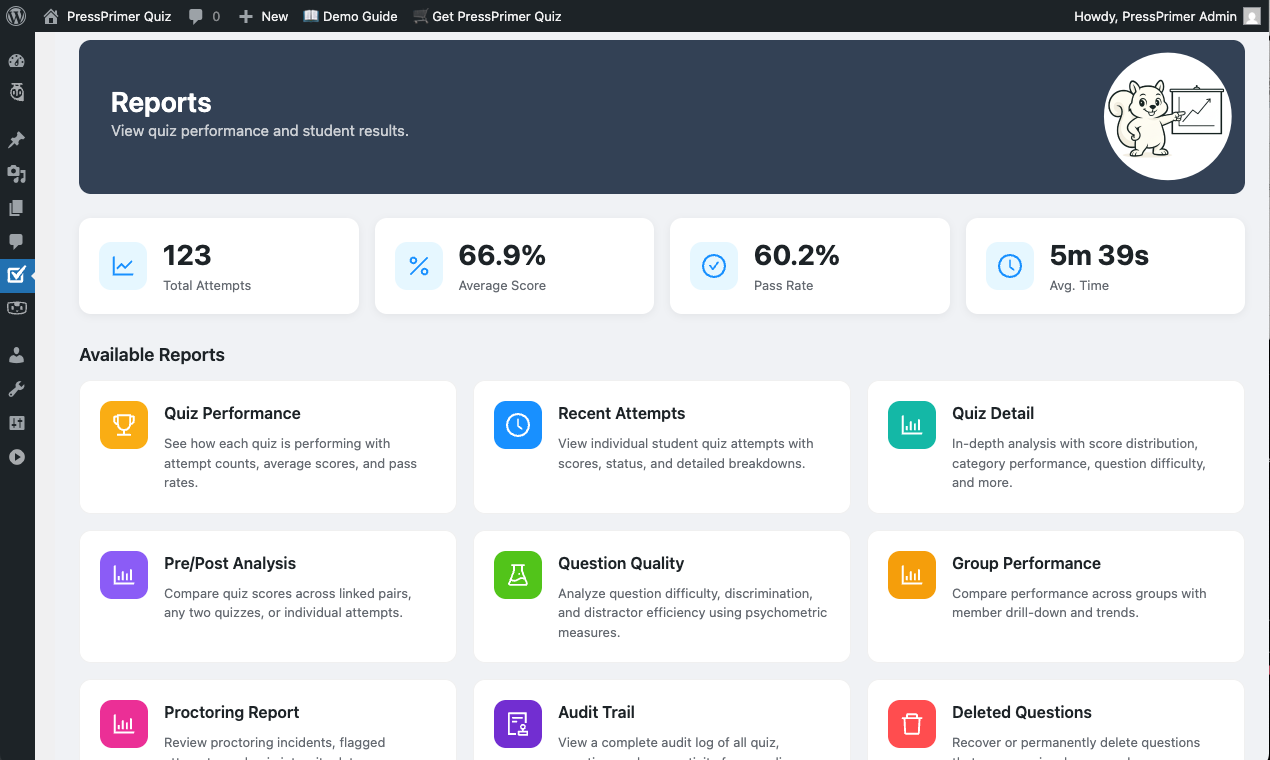Open the Quiz Detail report title
The image size is (1270, 760).
993,414
